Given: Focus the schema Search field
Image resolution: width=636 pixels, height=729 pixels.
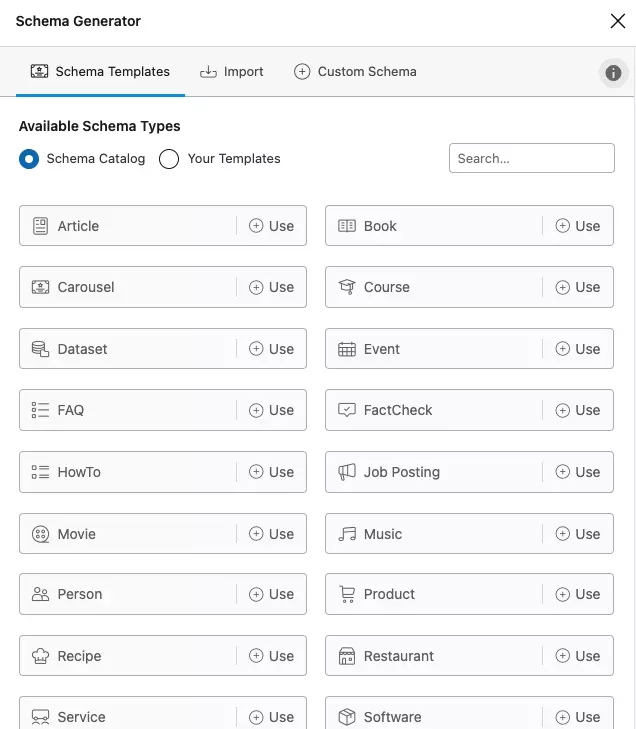Looking at the screenshot, I should pyautogui.click(x=531, y=158).
